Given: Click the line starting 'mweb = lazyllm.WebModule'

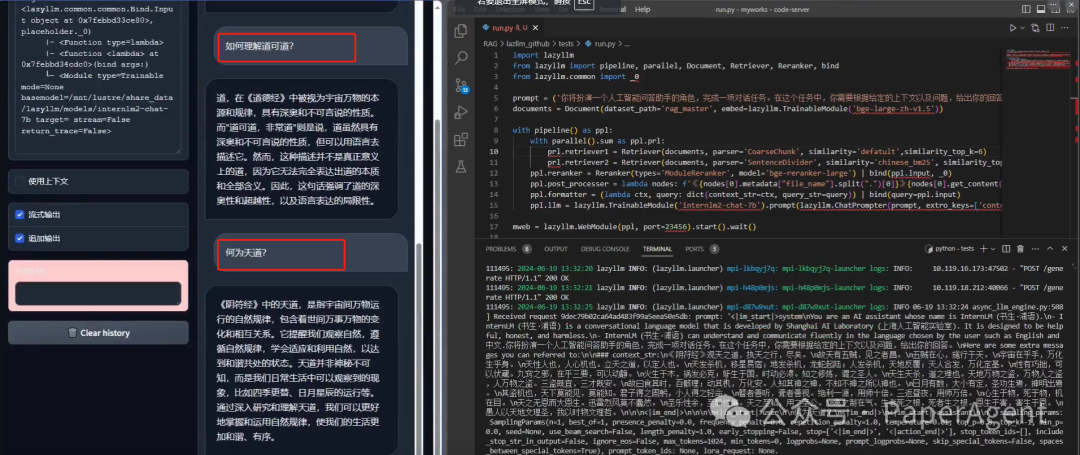Looking at the screenshot, I should point(634,226).
